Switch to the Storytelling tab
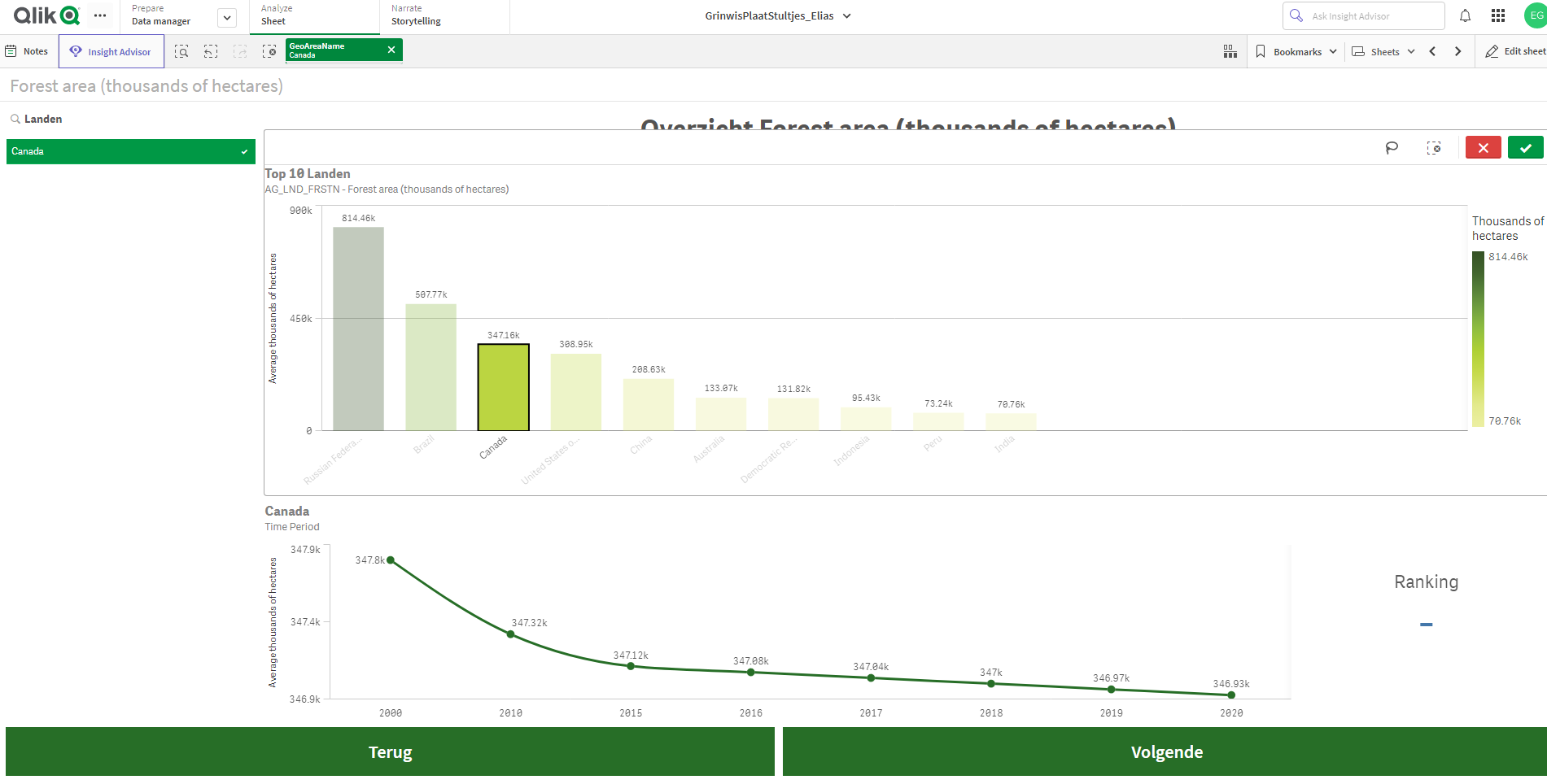This screenshot has height=784, width=1547. 416,16
